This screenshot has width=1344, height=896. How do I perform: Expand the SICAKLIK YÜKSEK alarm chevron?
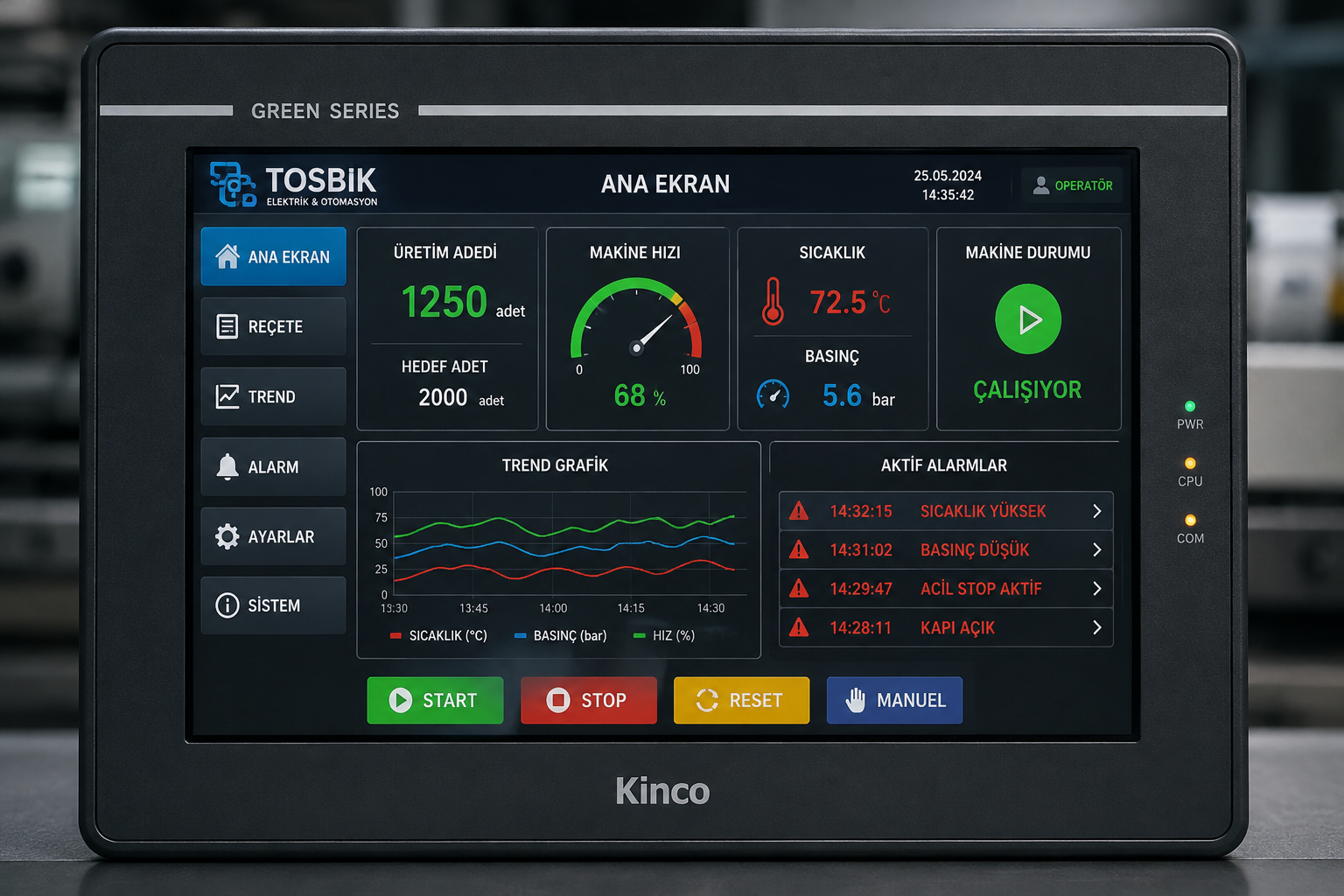click(1096, 511)
